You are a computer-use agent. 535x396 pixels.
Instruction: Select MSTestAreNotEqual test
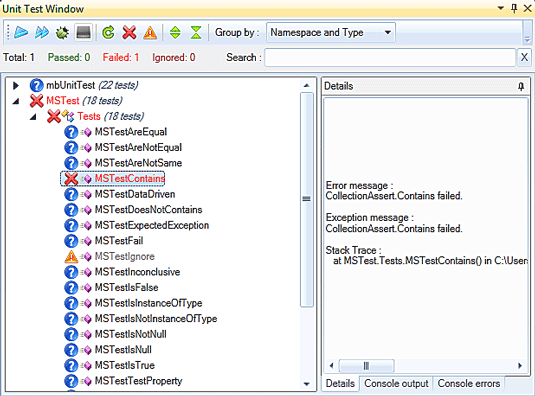(x=138, y=147)
